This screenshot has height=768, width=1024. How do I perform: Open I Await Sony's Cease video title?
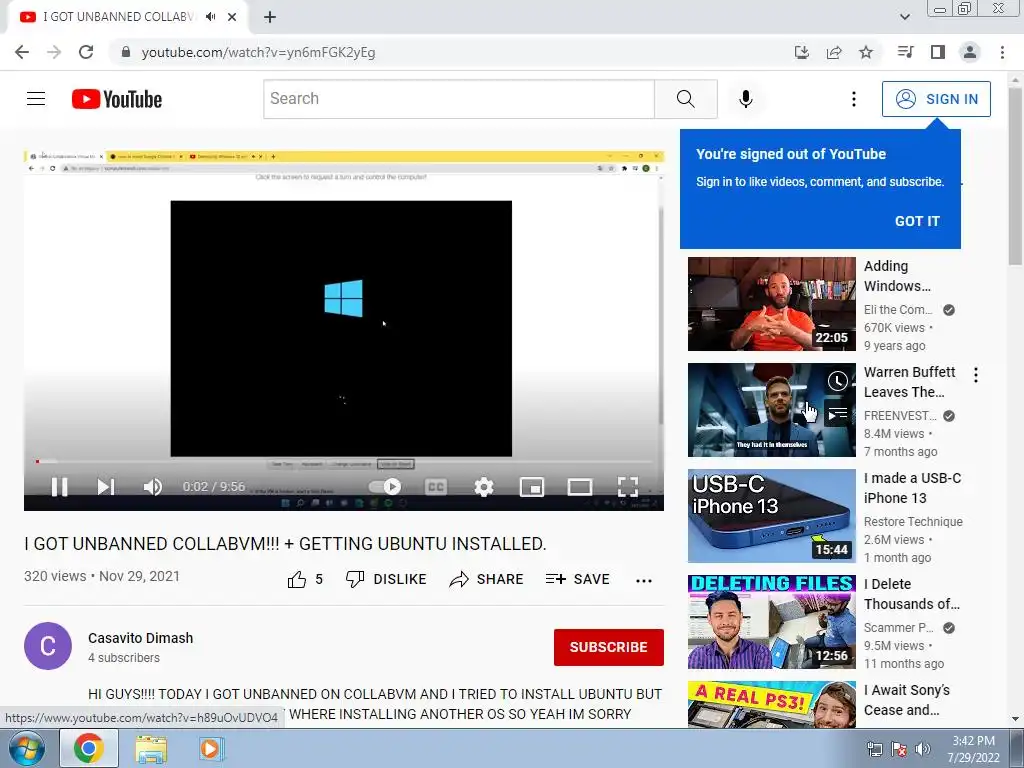[x=906, y=699]
